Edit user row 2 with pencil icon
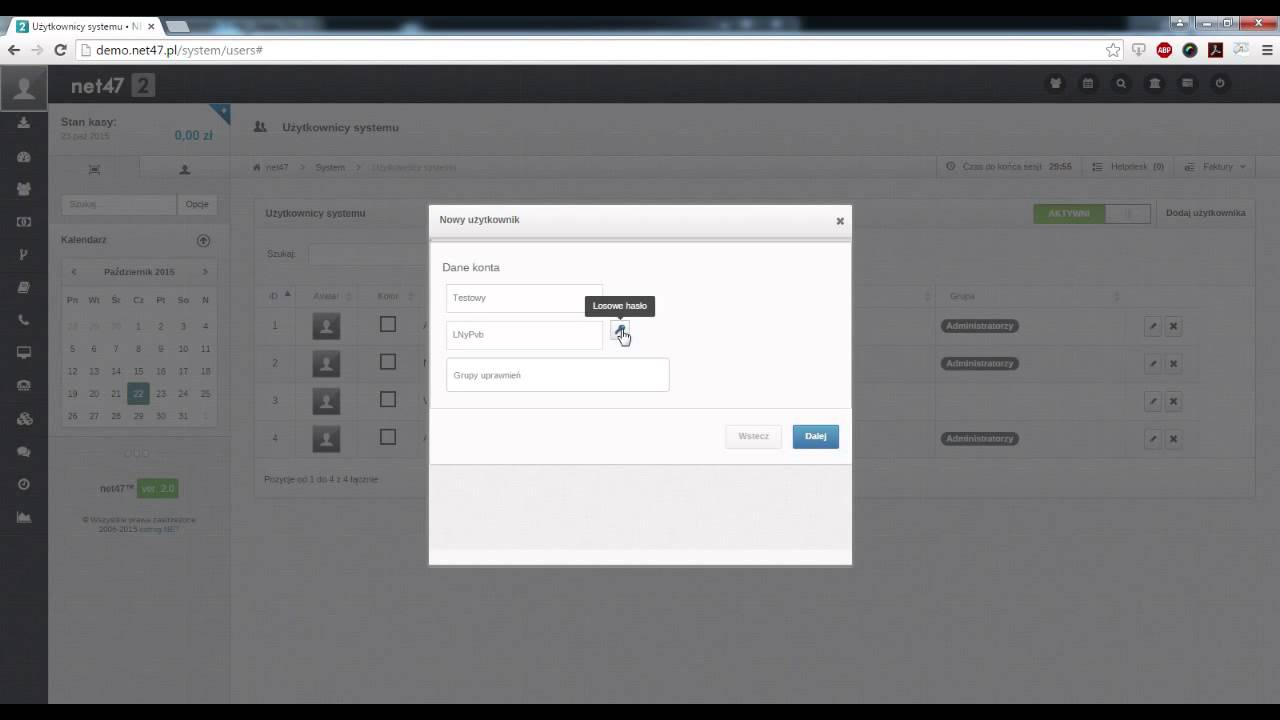 (x=1153, y=363)
